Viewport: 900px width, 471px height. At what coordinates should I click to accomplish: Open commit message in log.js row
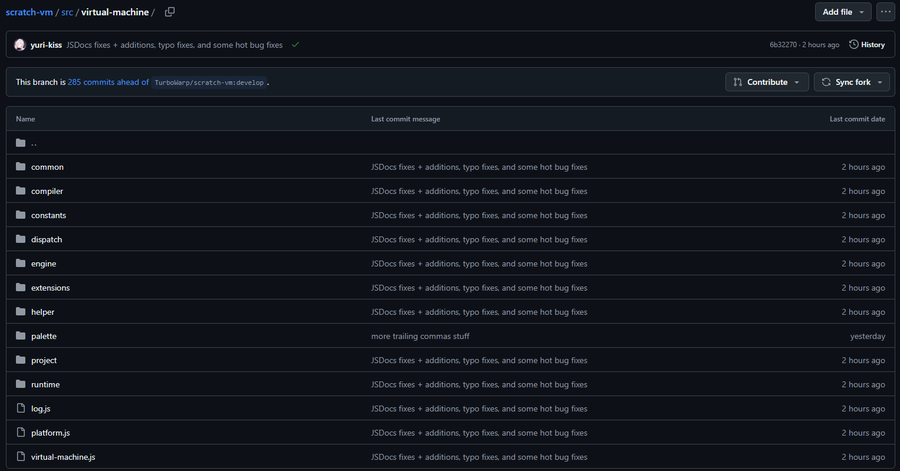tap(479, 408)
